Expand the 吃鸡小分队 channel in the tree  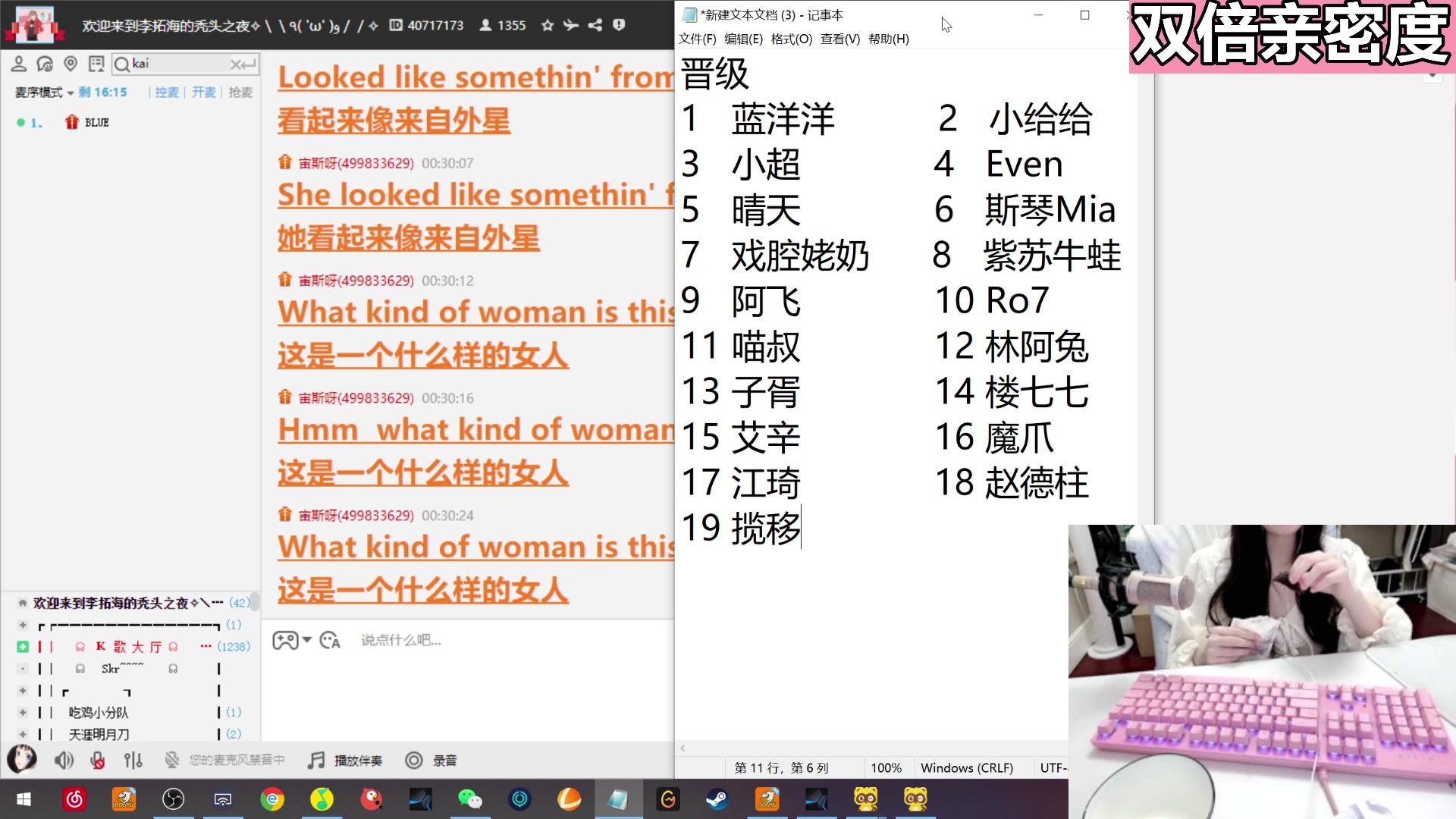pos(23,713)
